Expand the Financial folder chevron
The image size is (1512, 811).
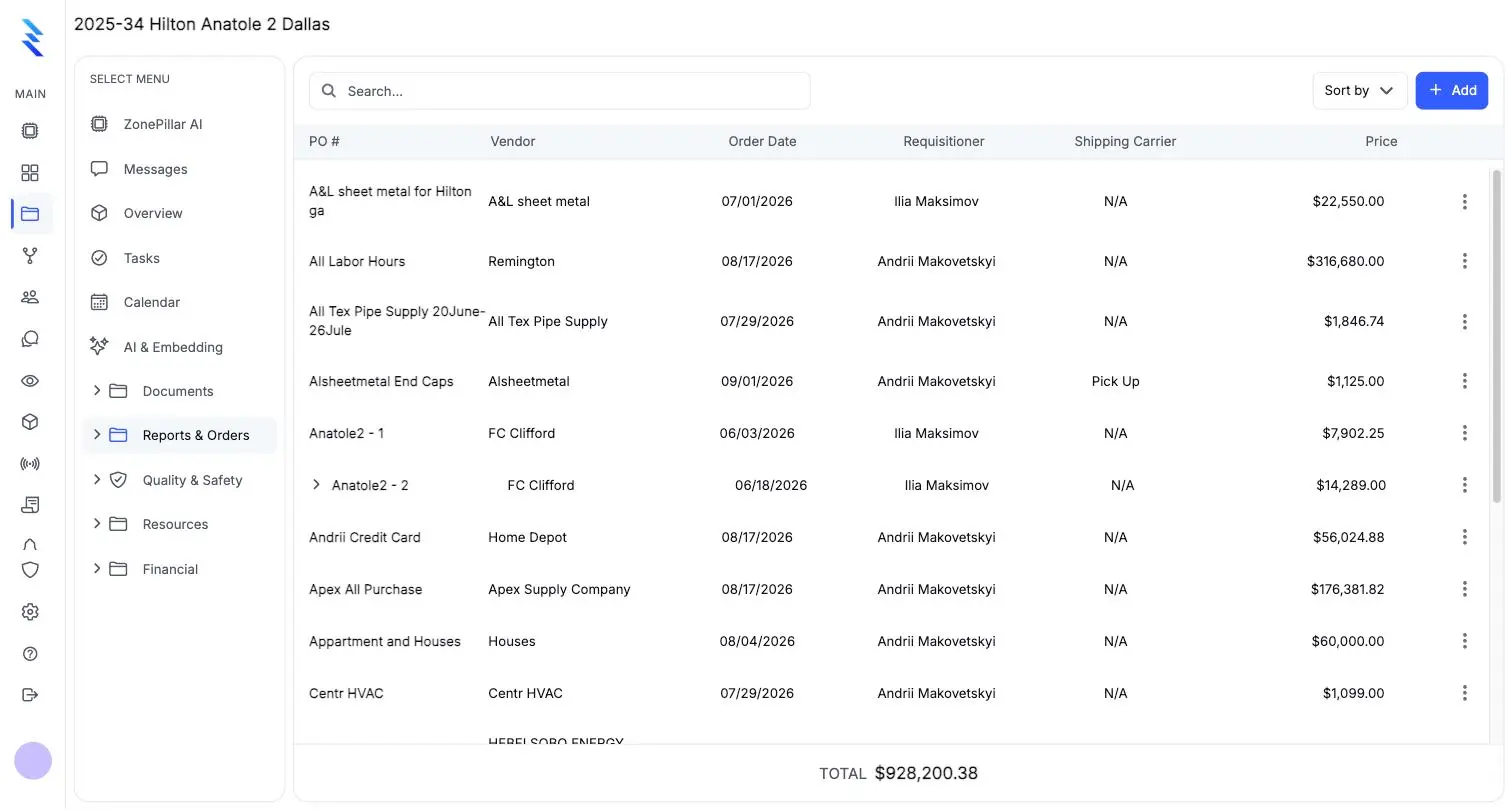(97, 569)
